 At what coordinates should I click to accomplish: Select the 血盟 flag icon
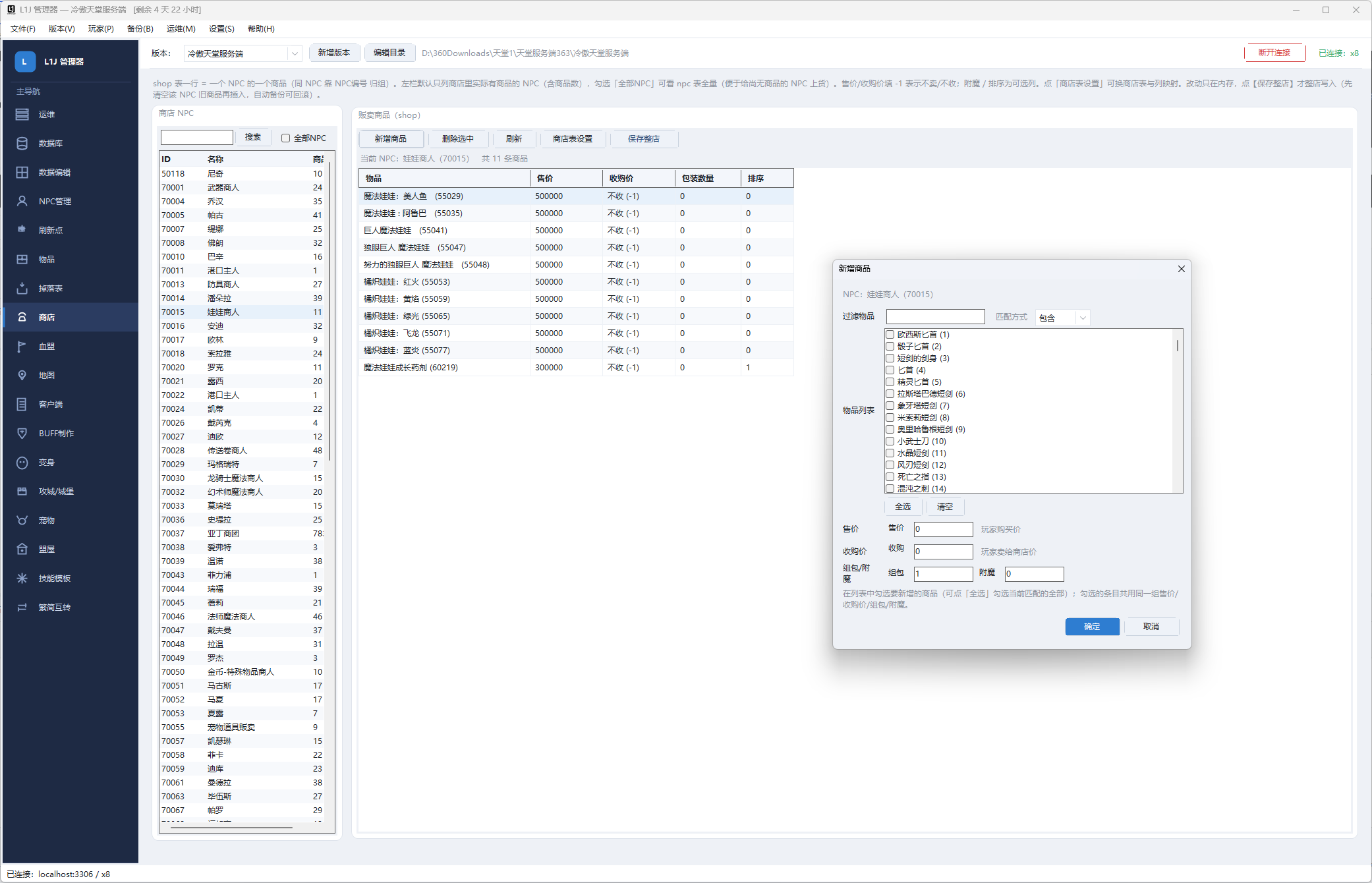(22, 346)
